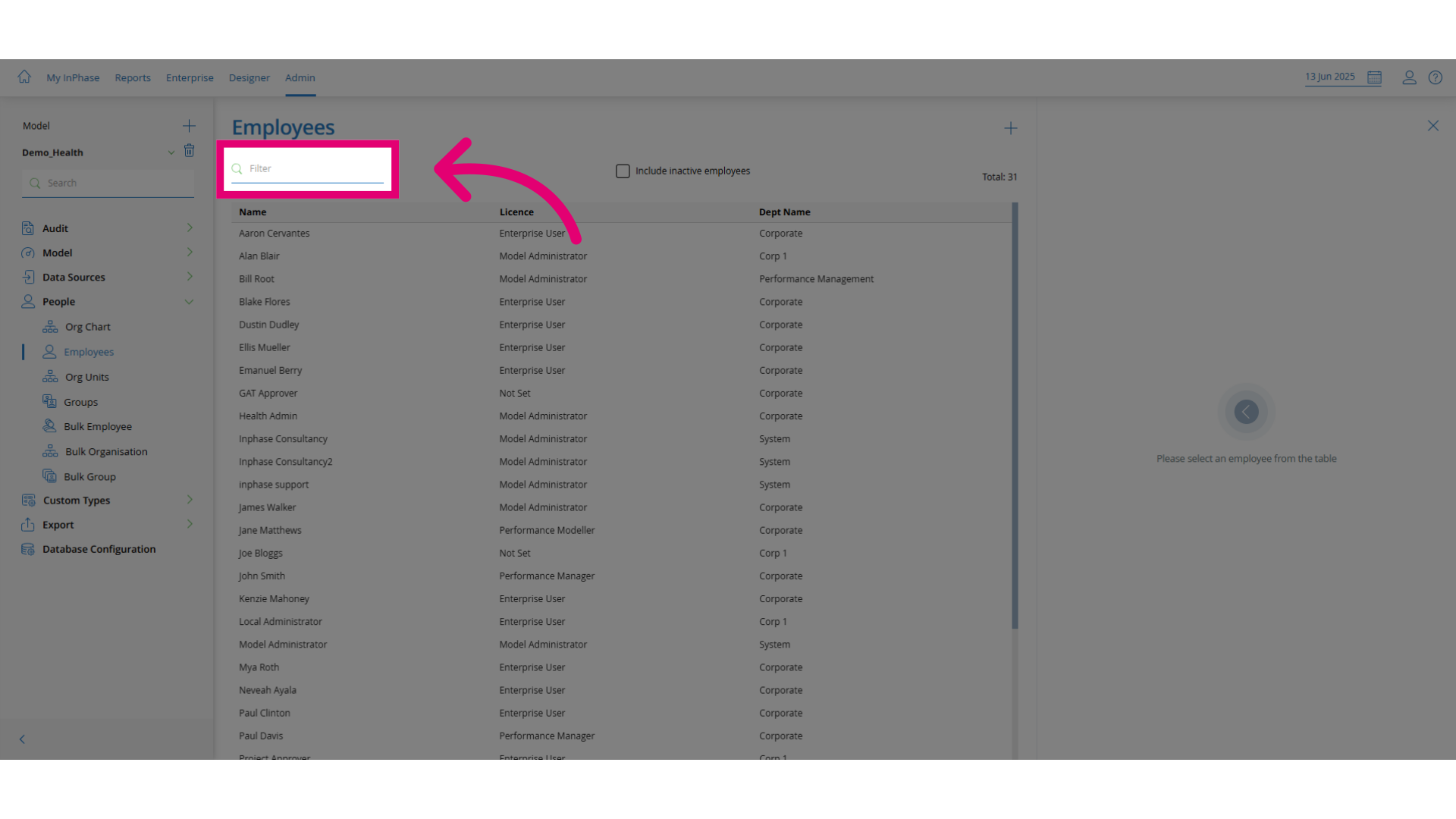1456x819 pixels.
Task: Select Employees in the People tree
Action: (x=89, y=352)
